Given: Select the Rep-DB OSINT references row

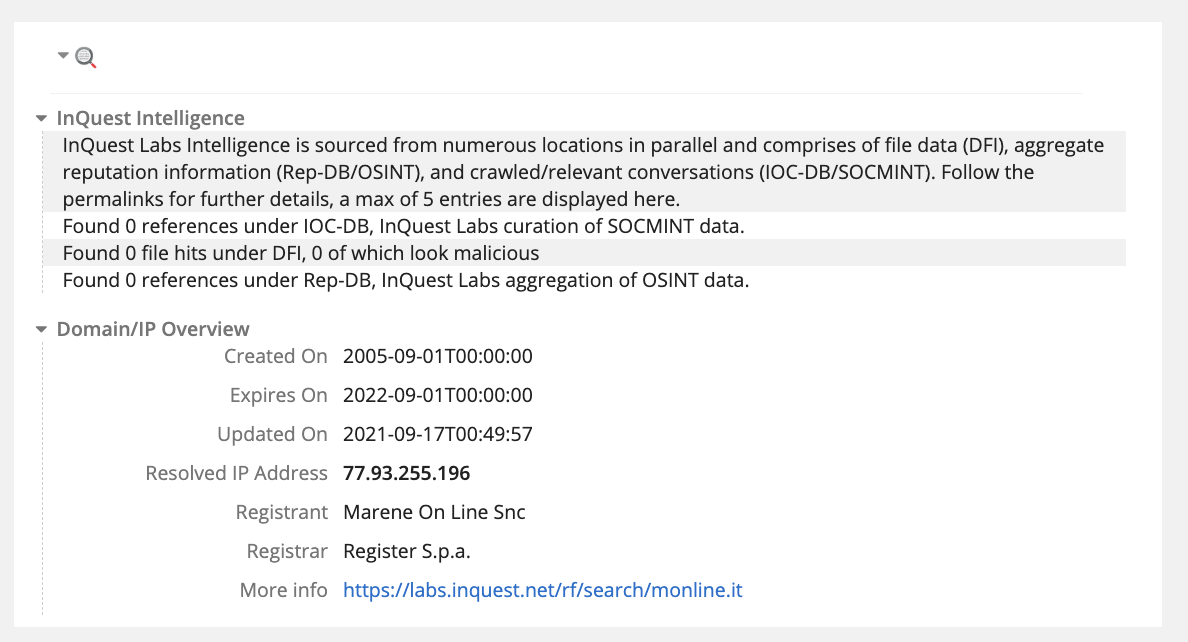Looking at the screenshot, I should pyautogui.click(x=405, y=280).
